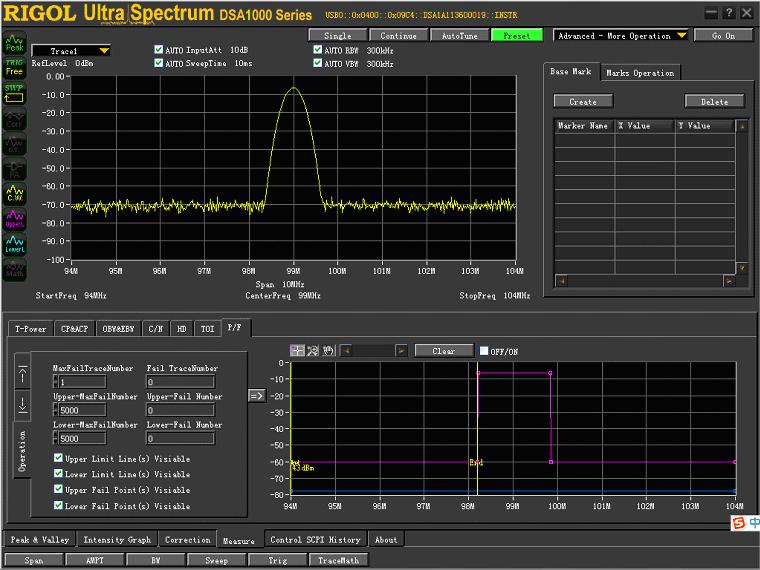Click the Create marker button
This screenshot has width=760, height=570.
[x=583, y=101]
